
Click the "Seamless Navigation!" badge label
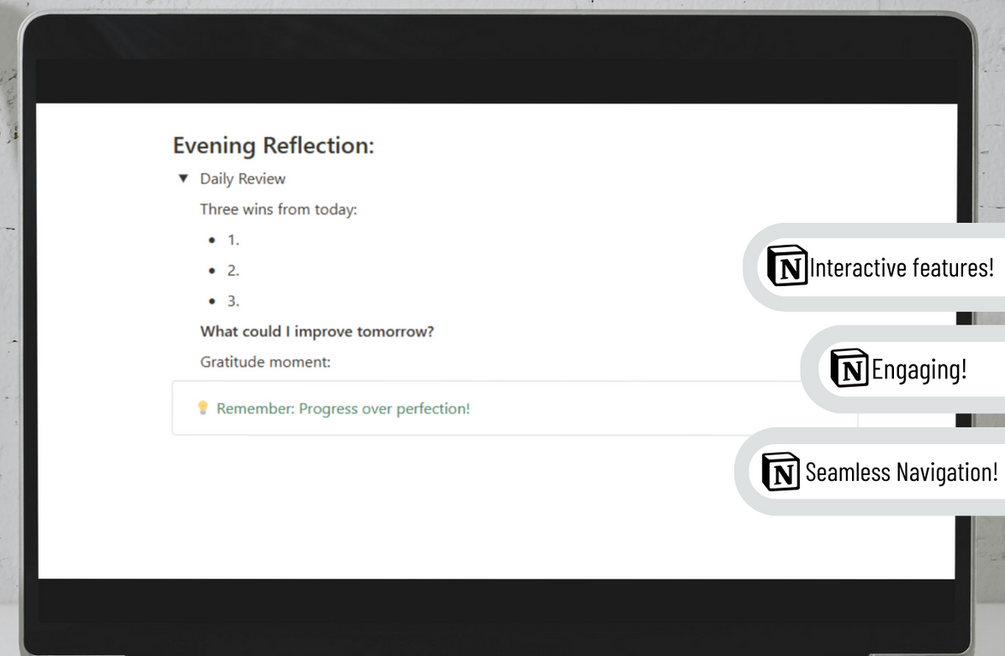click(x=901, y=472)
